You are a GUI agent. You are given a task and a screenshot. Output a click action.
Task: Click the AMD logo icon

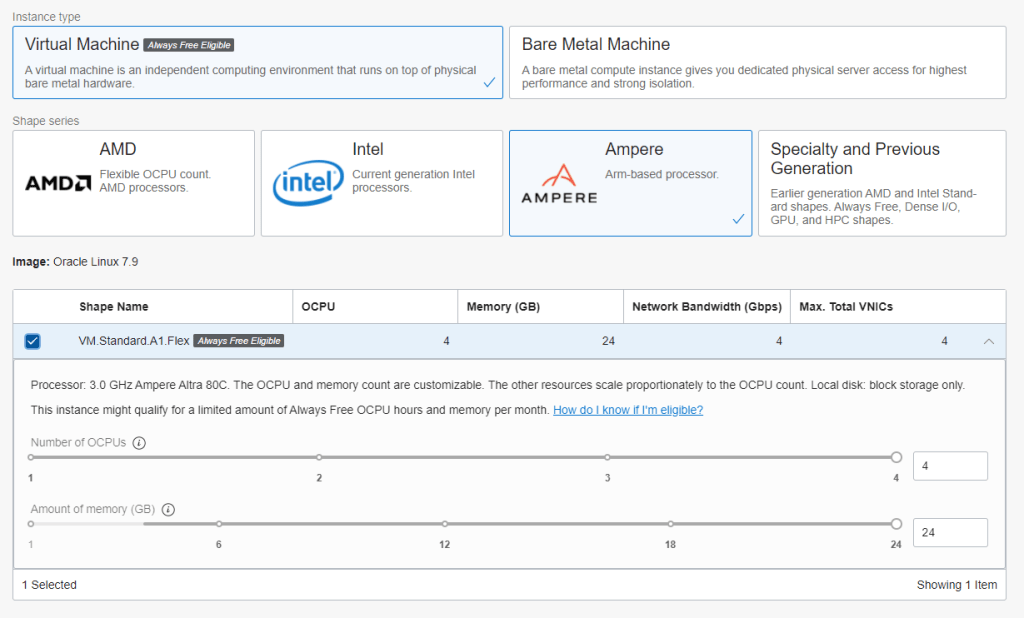point(58,183)
